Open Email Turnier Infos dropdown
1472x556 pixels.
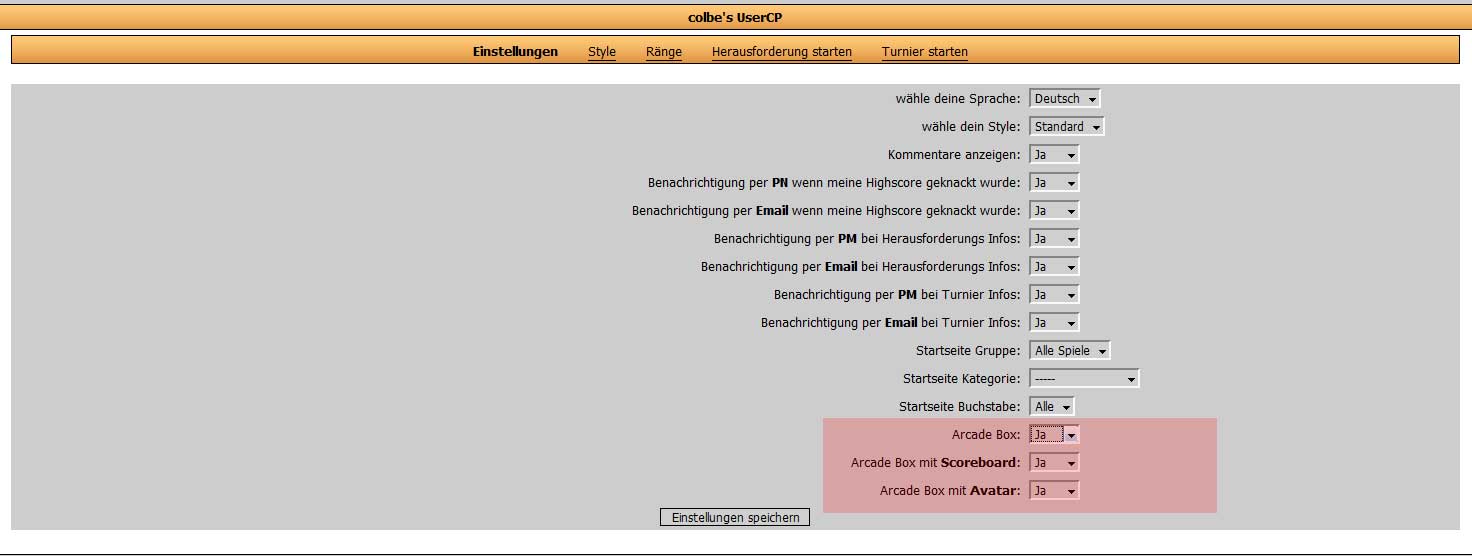click(x=1054, y=323)
